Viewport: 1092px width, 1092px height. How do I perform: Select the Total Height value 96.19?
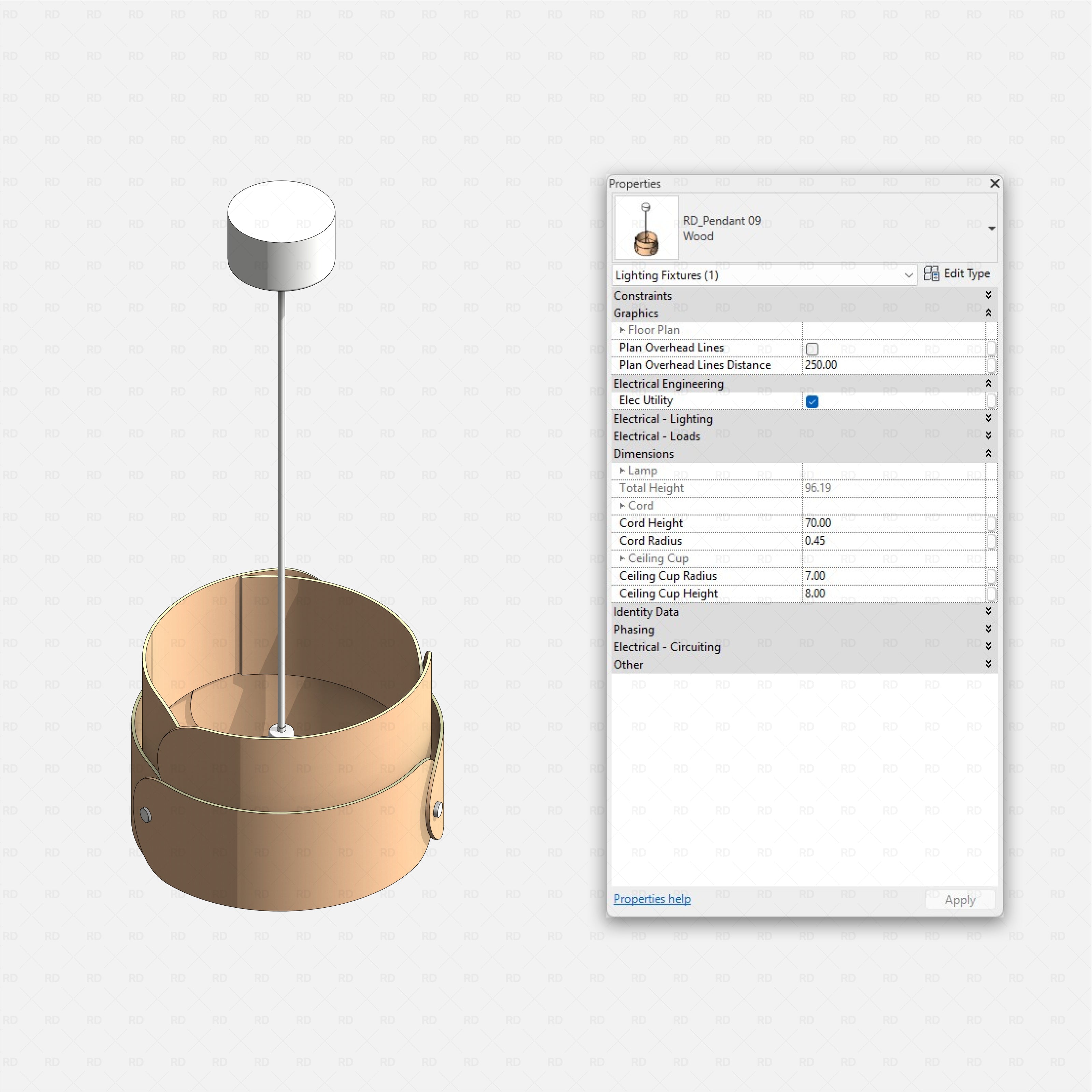[818, 488]
